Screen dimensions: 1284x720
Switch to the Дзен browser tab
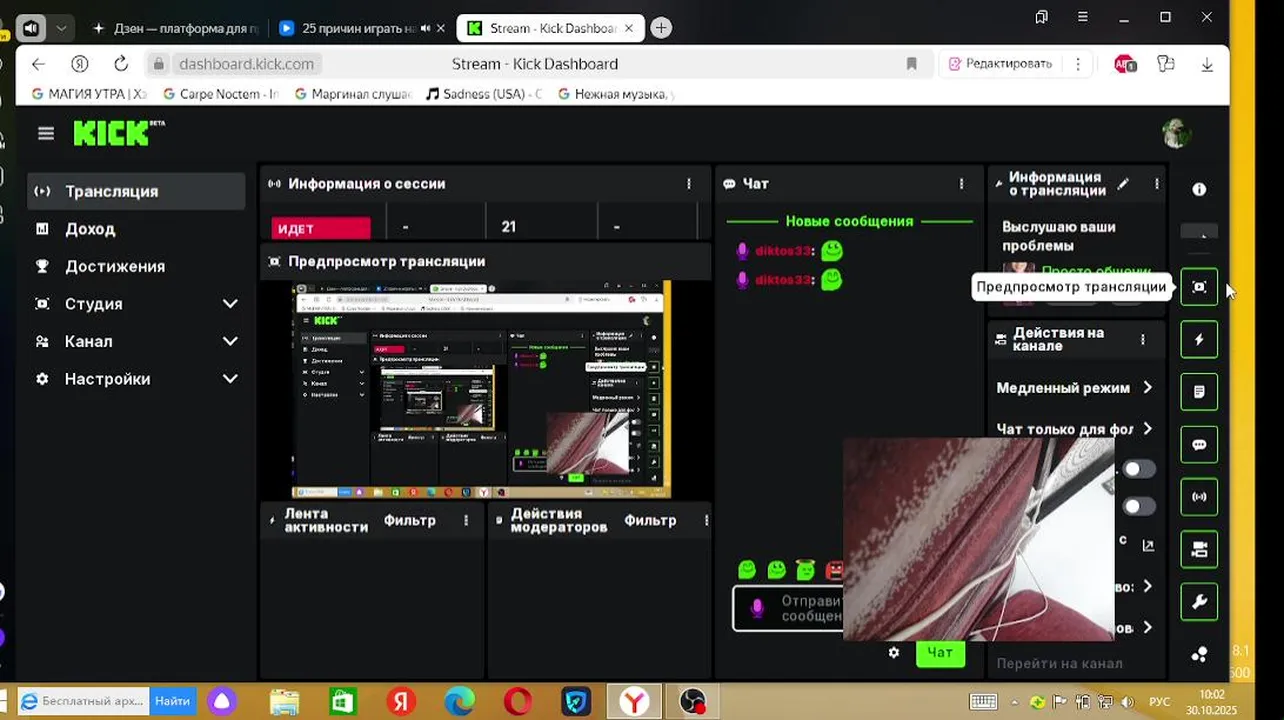tap(175, 29)
